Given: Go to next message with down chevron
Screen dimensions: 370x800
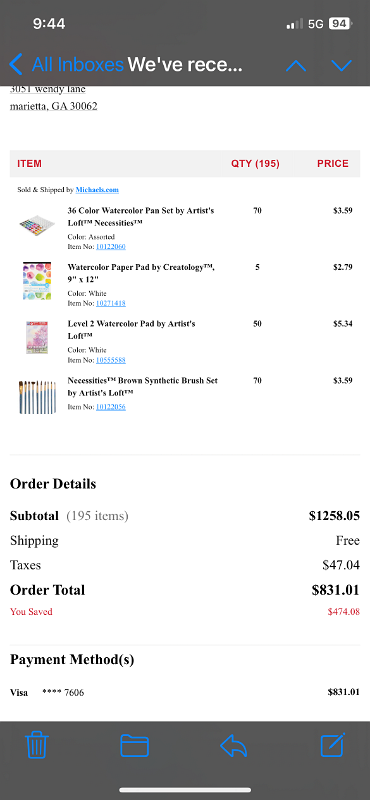Looking at the screenshot, I should [x=341, y=65].
